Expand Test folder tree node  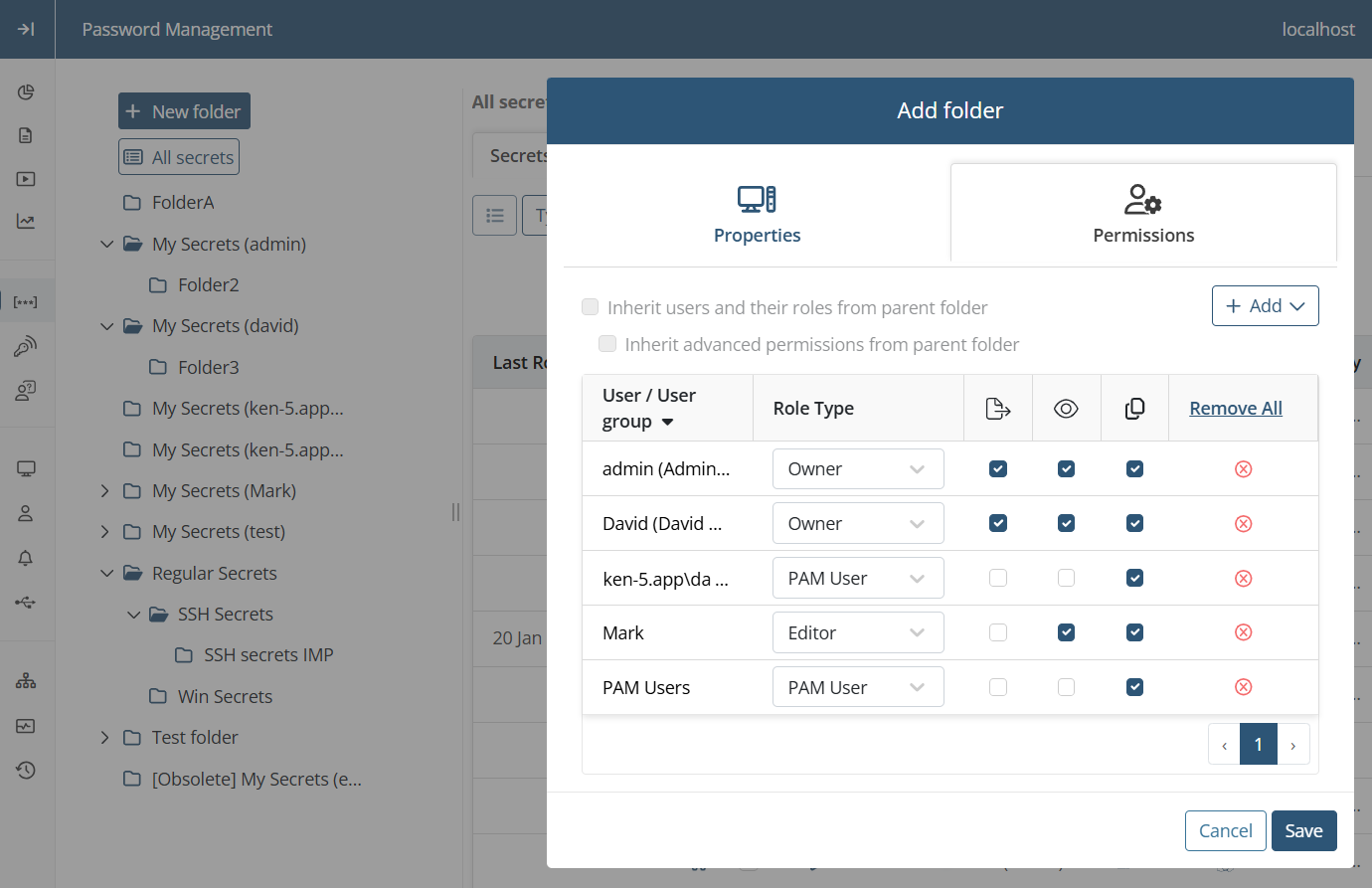point(105,738)
